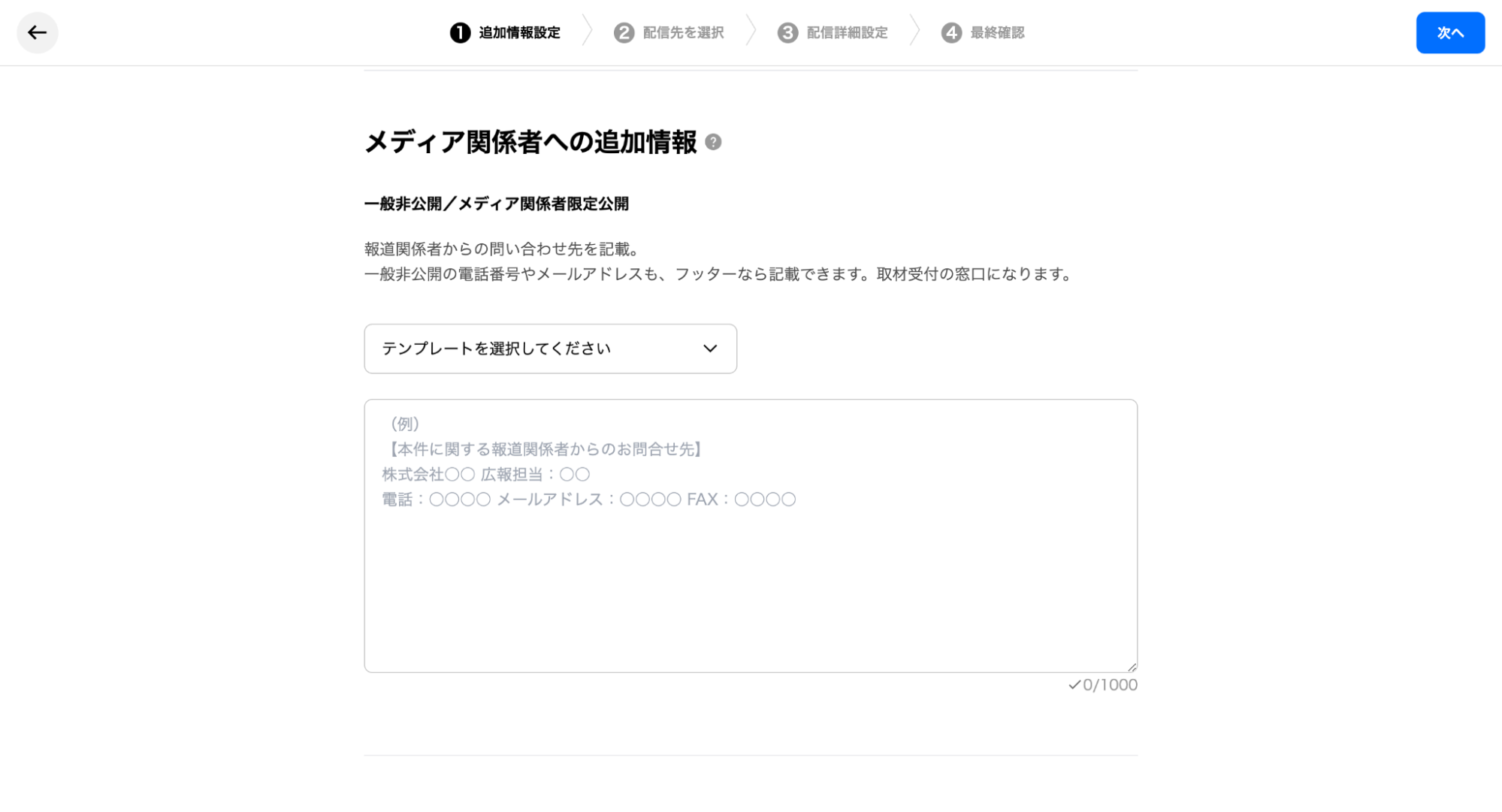
Task: Click step 2 number circle icon
Action: (624, 32)
